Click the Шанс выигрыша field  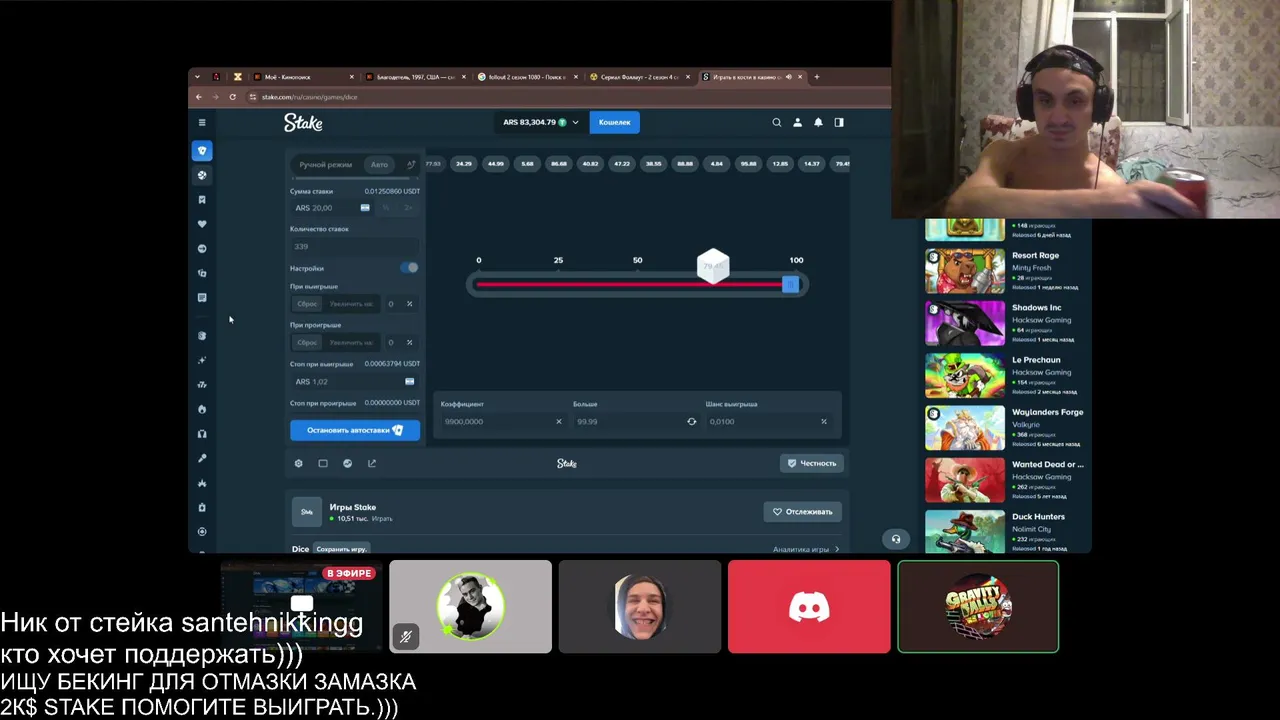768,421
